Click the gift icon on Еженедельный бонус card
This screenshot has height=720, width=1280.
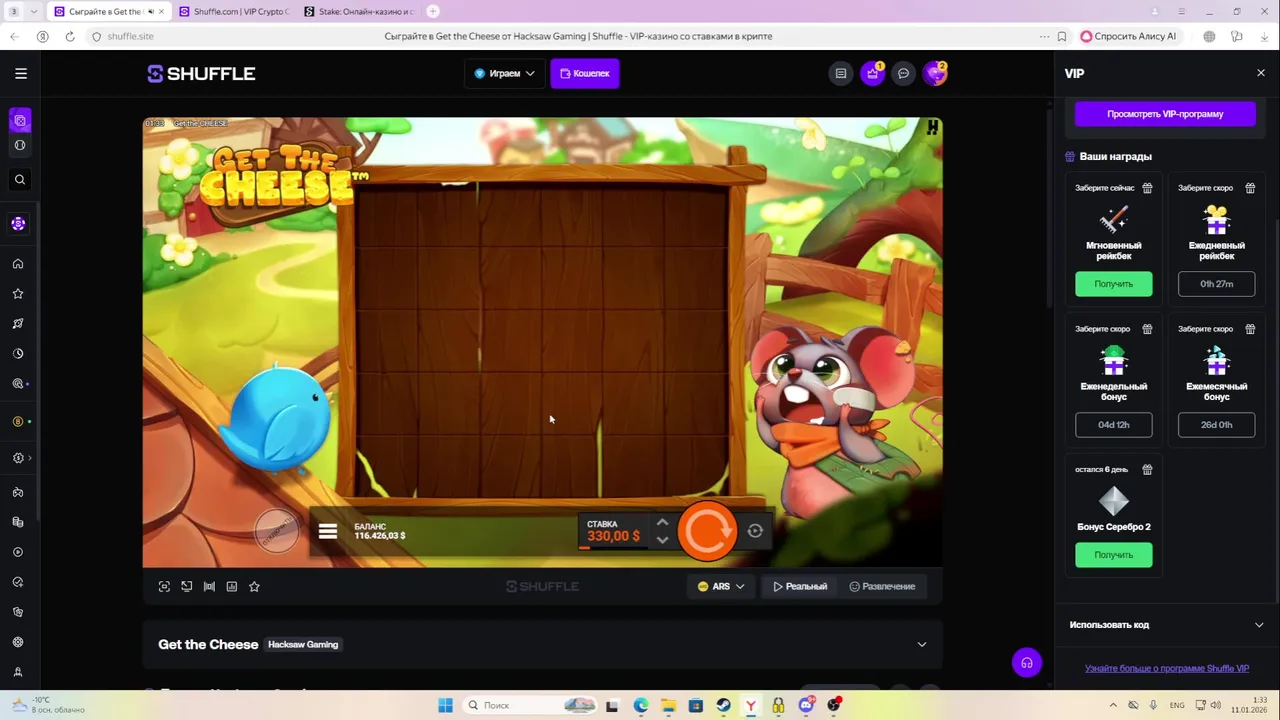[1147, 329]
